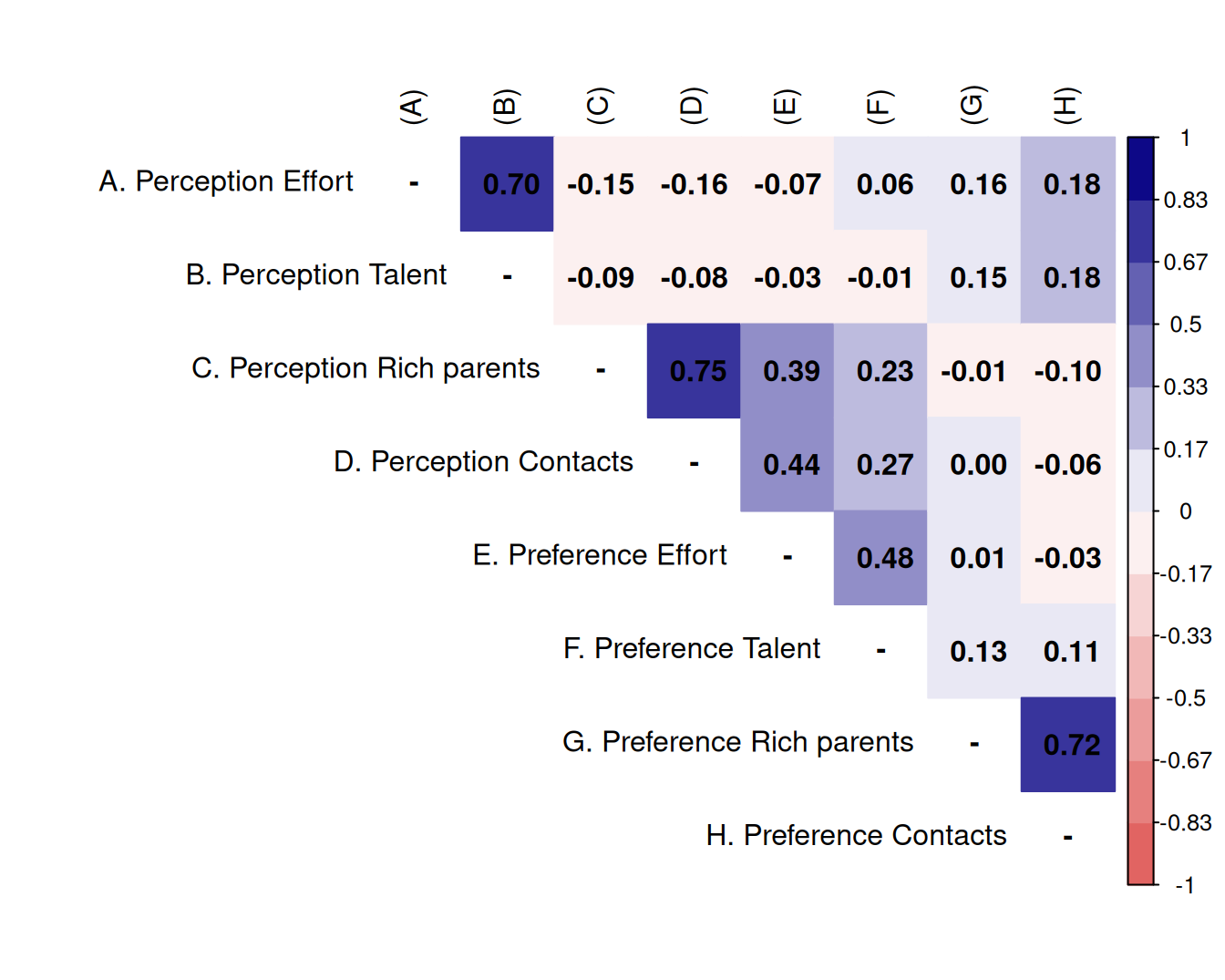Click the "F. Preference Talent" label
This screenshot has width=1225, height=980.
coord(692,648)
